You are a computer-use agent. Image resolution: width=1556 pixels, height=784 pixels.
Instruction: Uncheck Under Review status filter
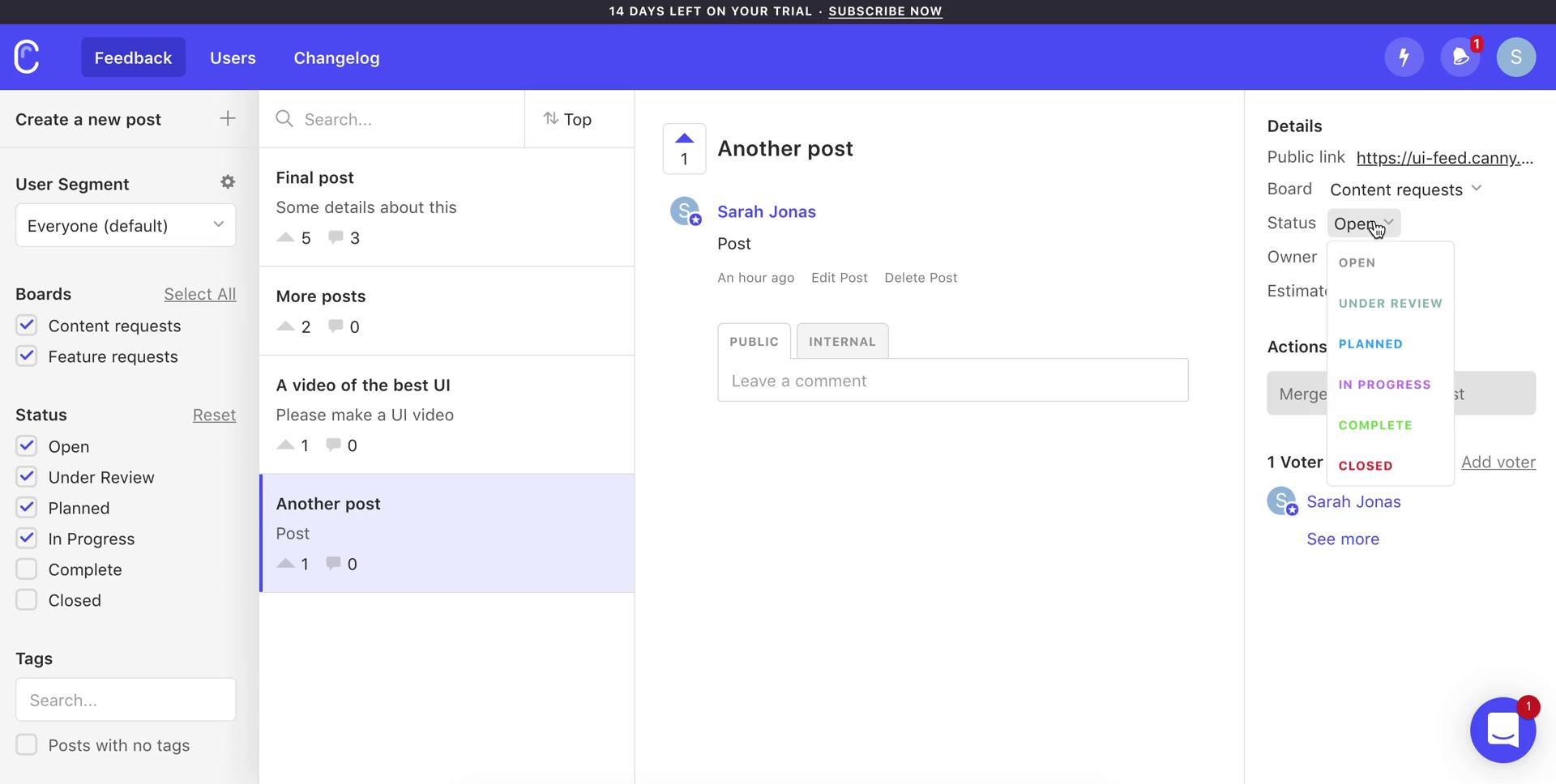click(x=26, y=477)
